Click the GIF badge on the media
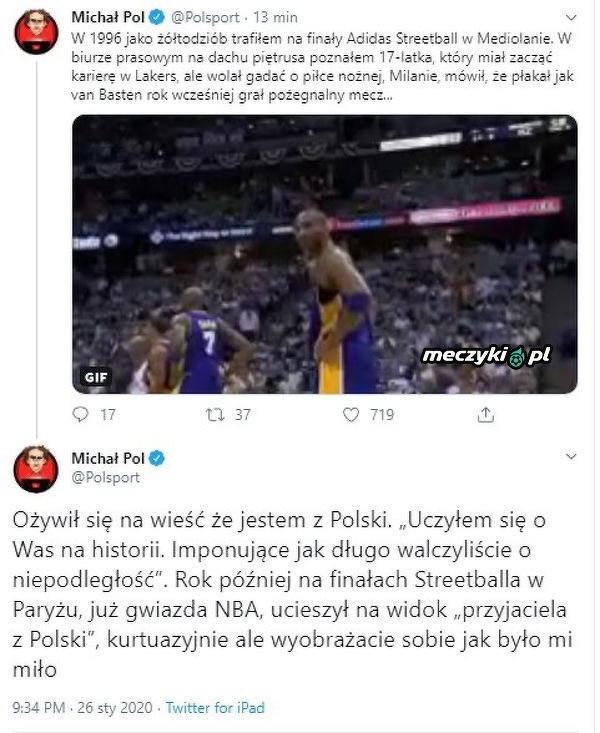Viewport: 600px width, 733px height. (x=94, y=377)
